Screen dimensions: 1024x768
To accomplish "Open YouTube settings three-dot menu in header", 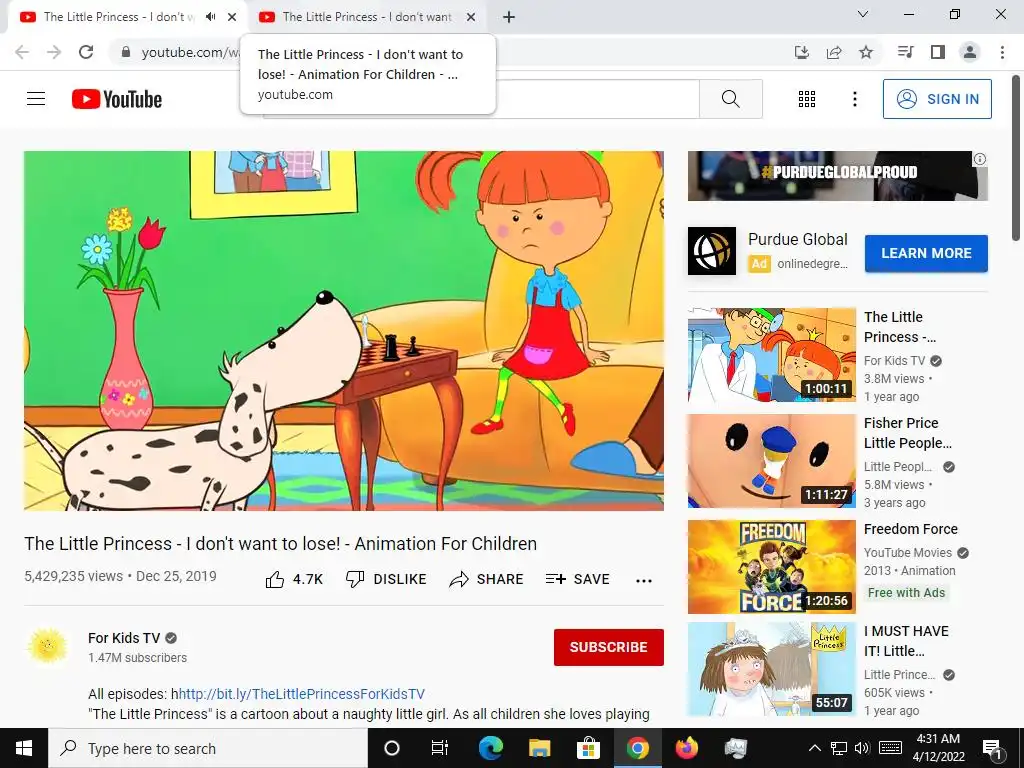I will click(854, 99).
